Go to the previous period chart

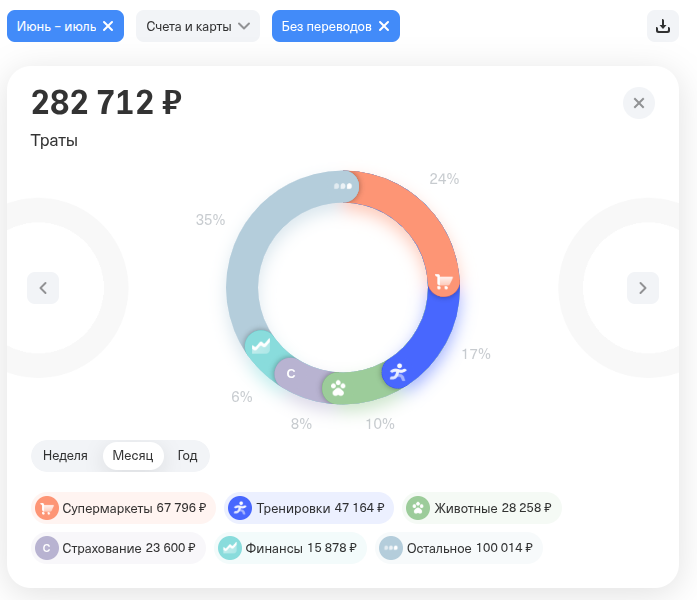tap(43, 288)
